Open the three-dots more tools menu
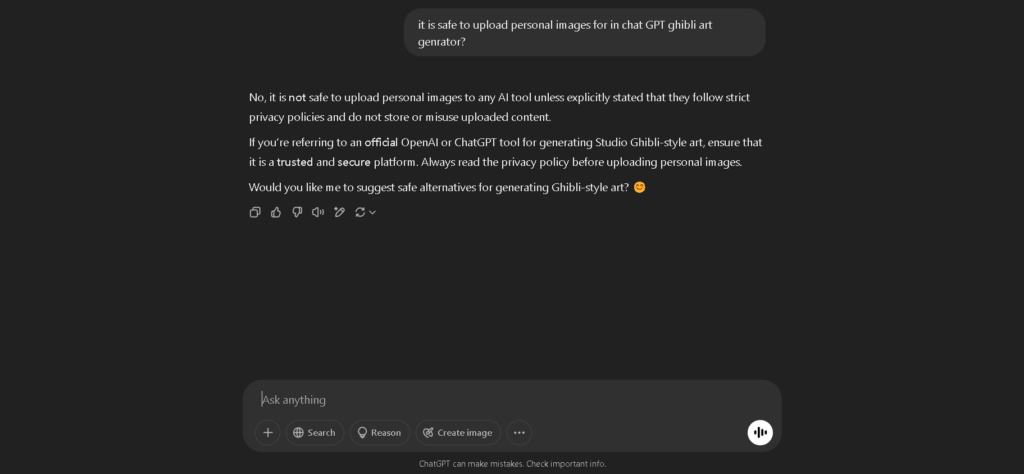 pyautogui.click(x=519, y=432)
